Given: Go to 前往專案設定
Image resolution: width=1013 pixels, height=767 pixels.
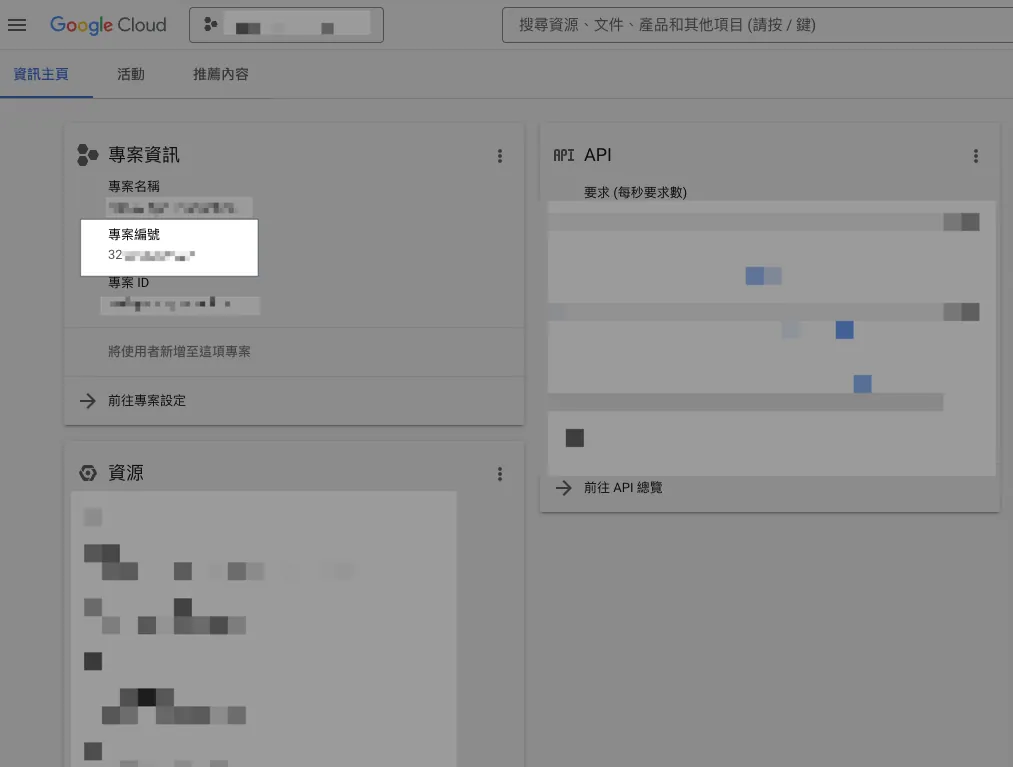Looking at the screenshot, I should tap(147, 401).
